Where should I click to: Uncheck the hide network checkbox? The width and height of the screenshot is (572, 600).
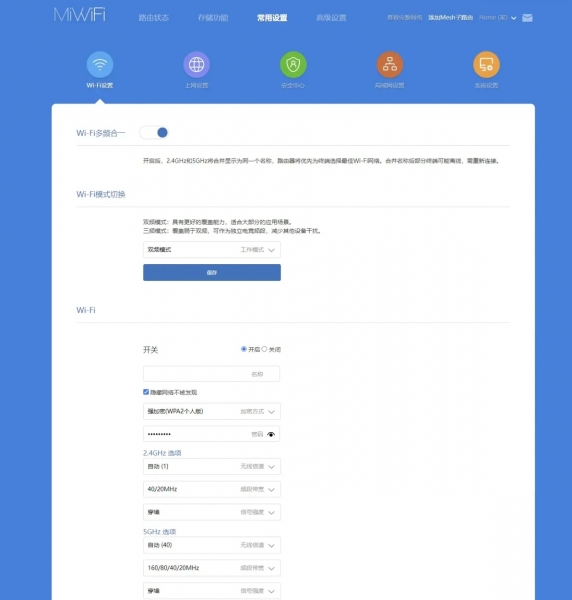146,392
